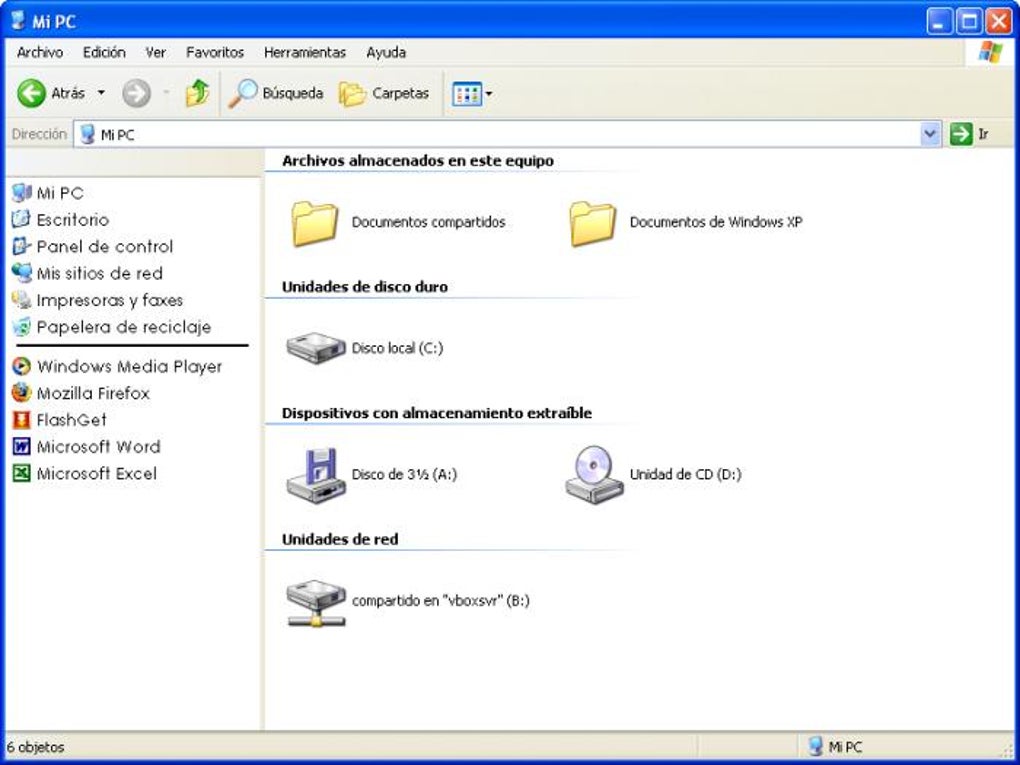Open FlashGet from the sidebar list

click(x=77, y=420)
